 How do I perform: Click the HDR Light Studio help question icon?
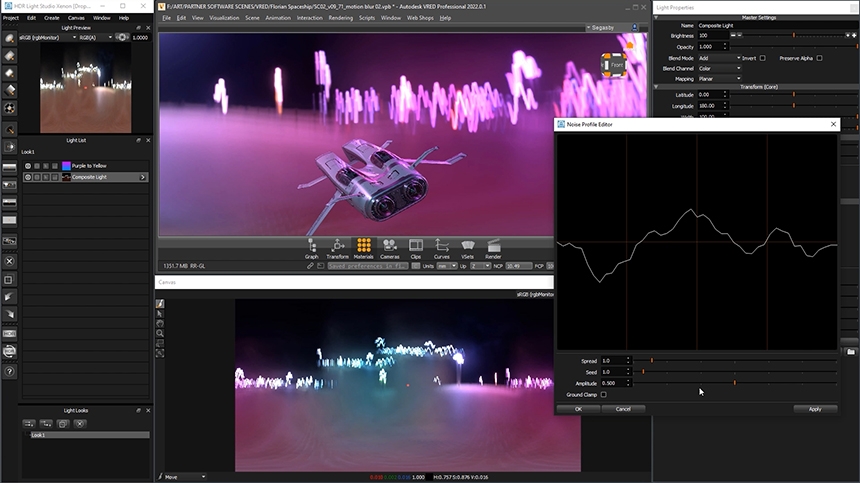coord(9,372)
